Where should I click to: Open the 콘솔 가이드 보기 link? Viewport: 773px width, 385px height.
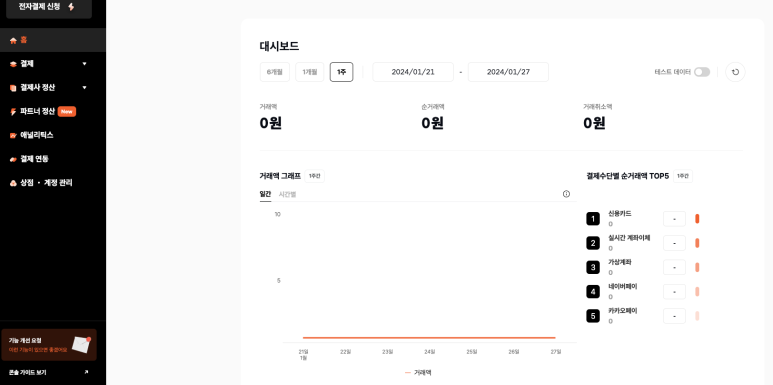pyautogui.click(x=49, y=372)
